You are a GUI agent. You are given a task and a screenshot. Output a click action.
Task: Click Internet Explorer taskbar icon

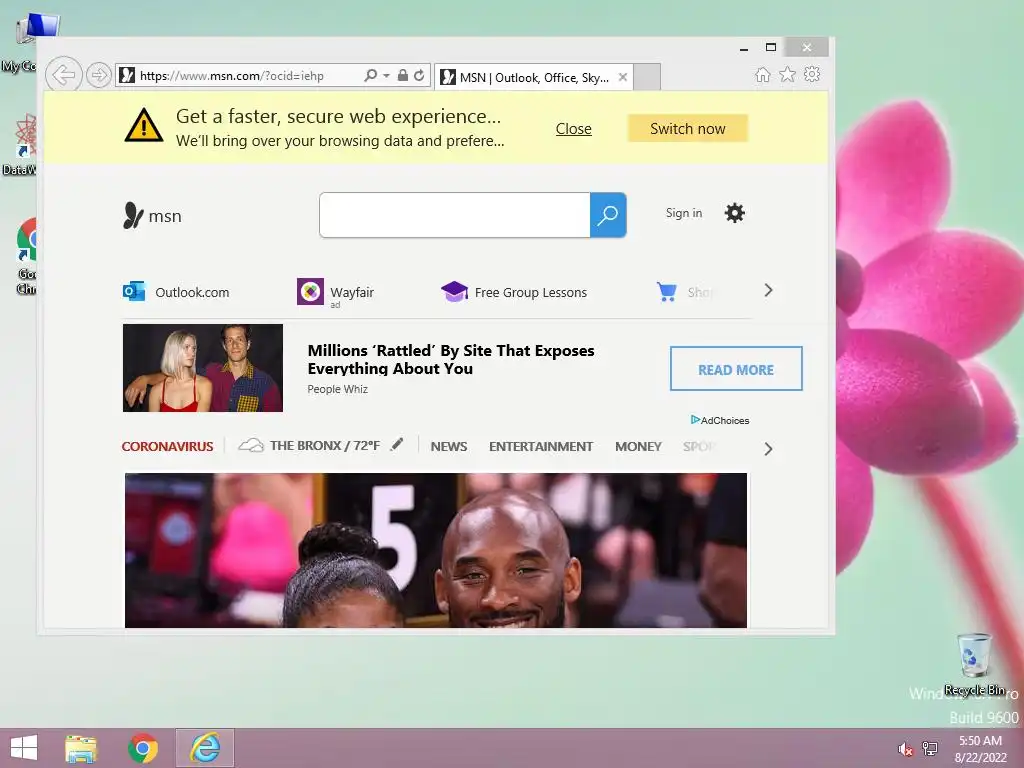pos(205,748)
